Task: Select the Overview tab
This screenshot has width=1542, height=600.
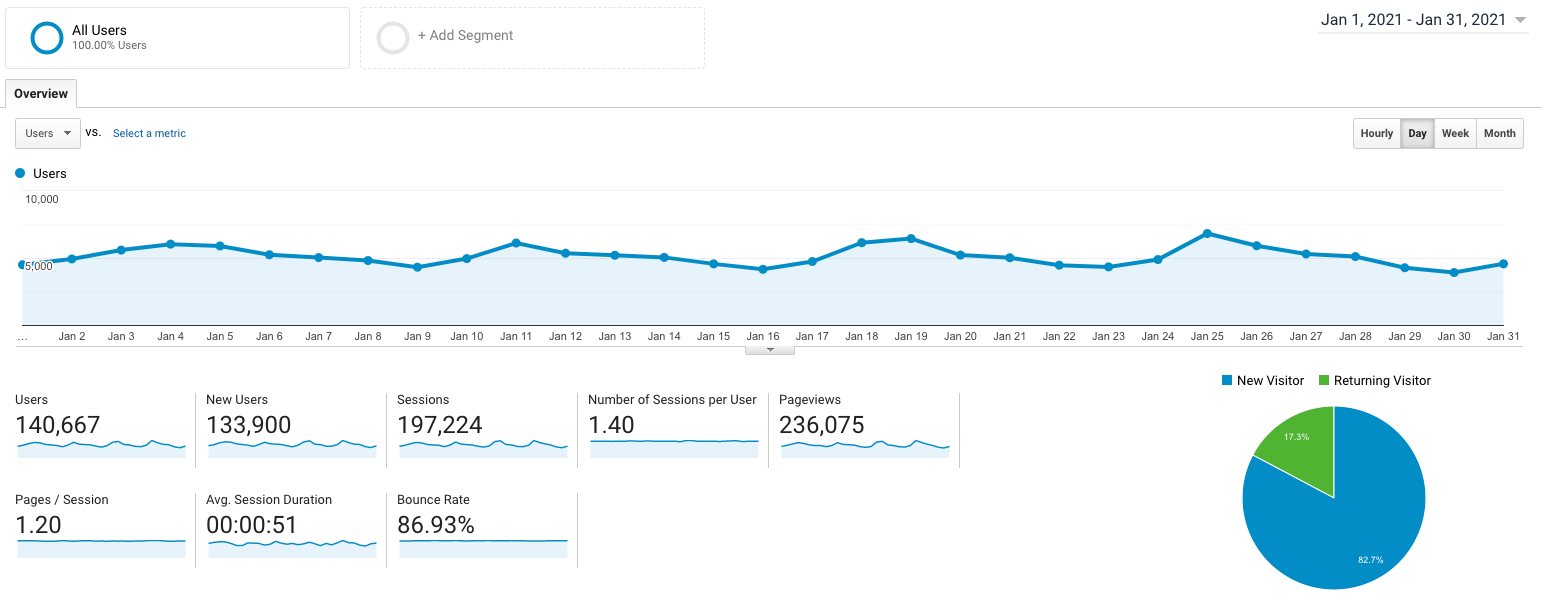Action: pyautogui.click(x=40, y=93)
